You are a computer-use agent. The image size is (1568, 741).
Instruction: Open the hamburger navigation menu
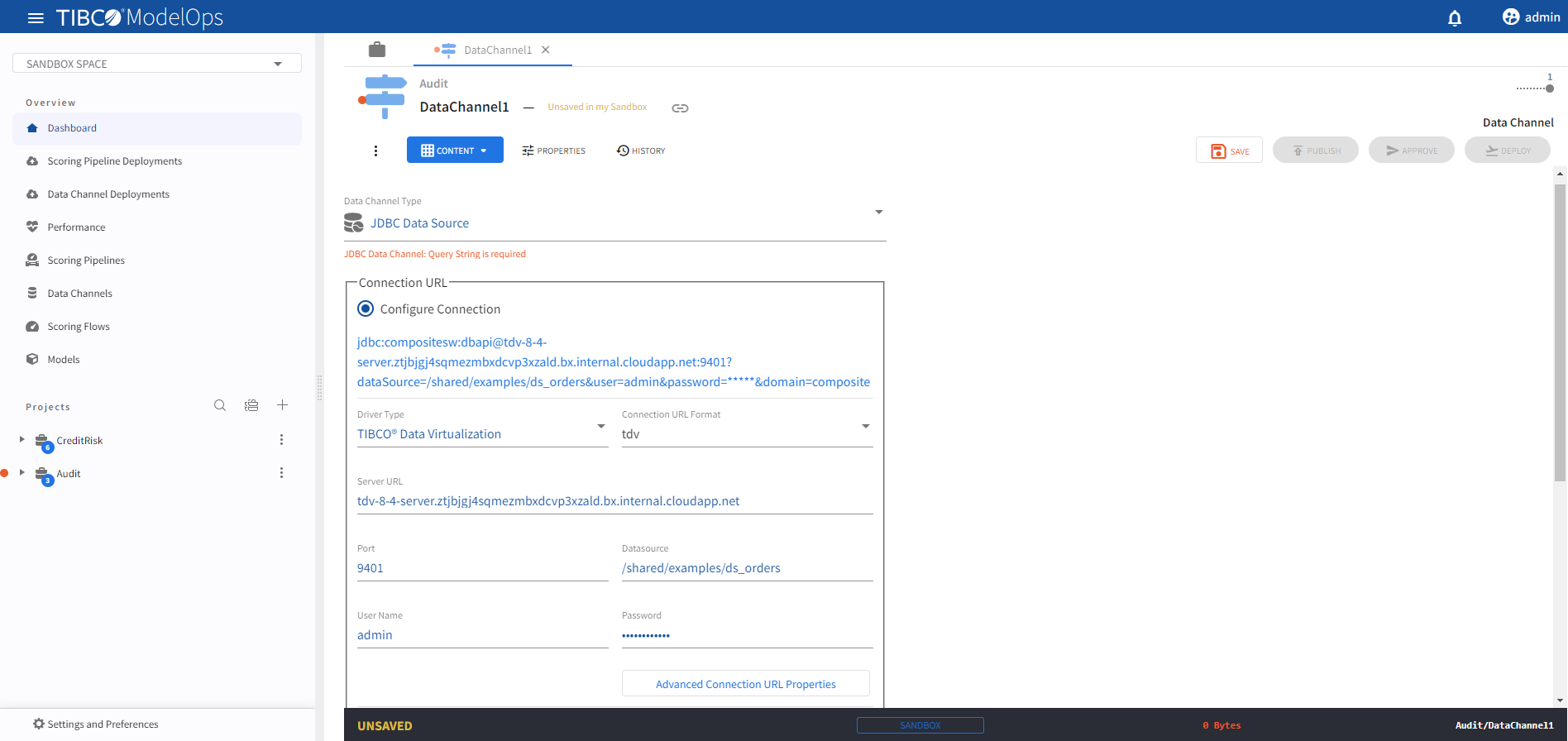point(36,17)
